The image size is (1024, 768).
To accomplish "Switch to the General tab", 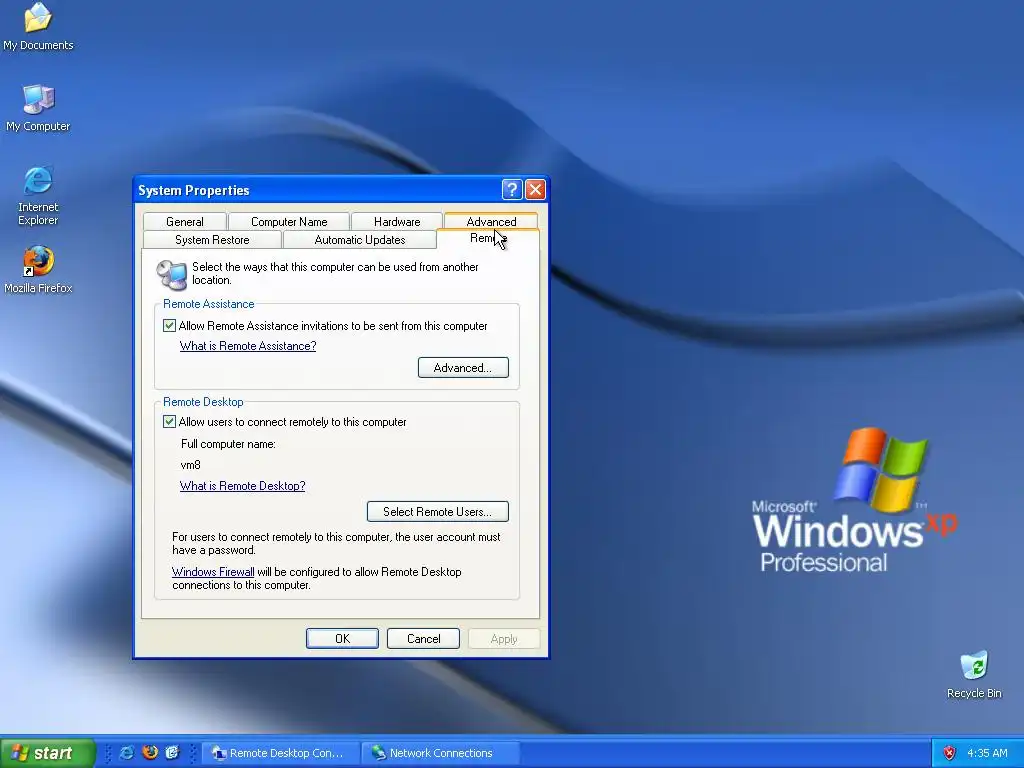I will [x=185, y=221].
